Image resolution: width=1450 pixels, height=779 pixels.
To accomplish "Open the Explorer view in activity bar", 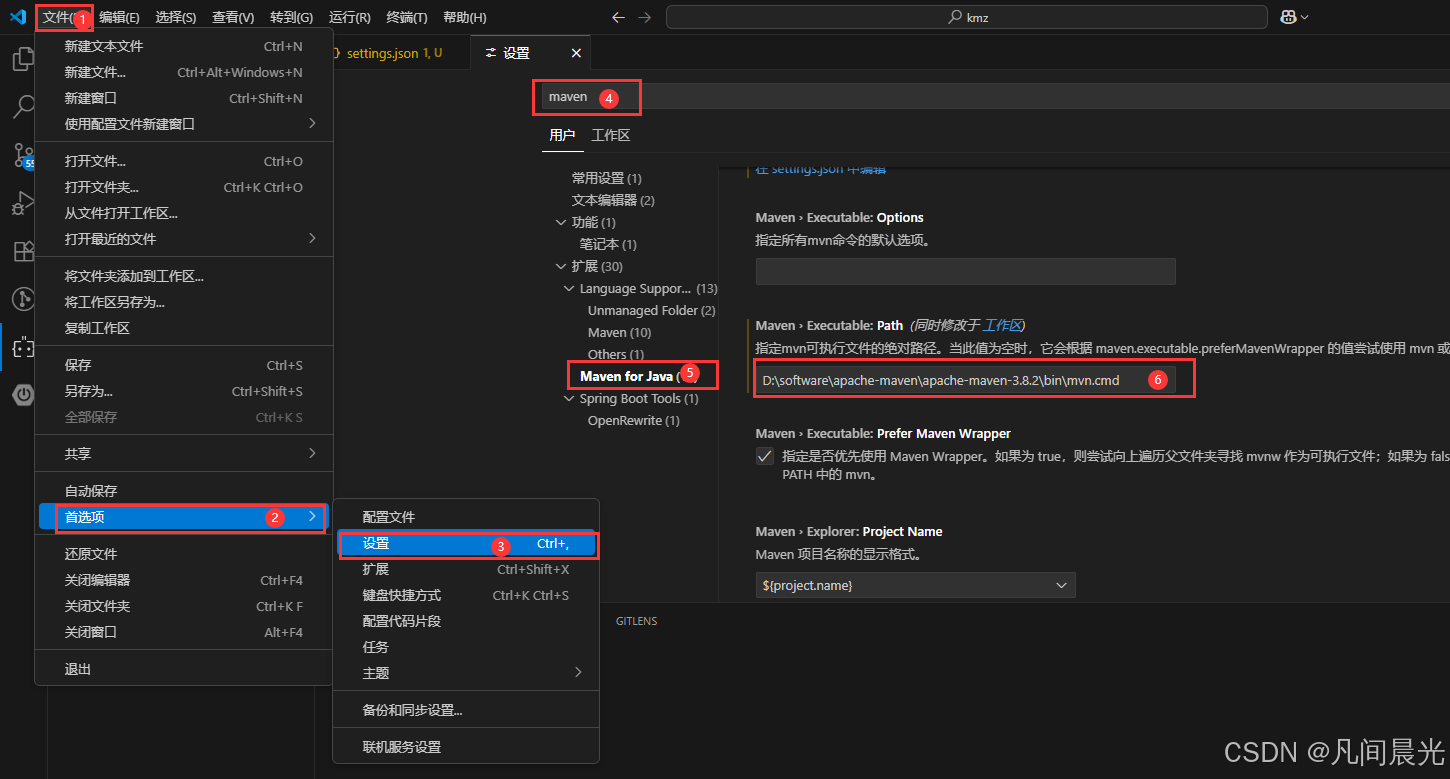I will (x=23, y=60).
